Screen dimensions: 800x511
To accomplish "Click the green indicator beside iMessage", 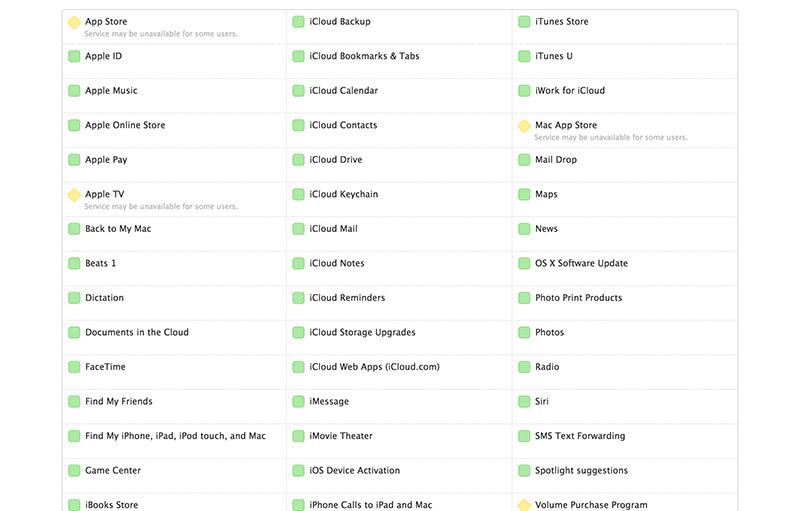I will click(x=298, y=402).
